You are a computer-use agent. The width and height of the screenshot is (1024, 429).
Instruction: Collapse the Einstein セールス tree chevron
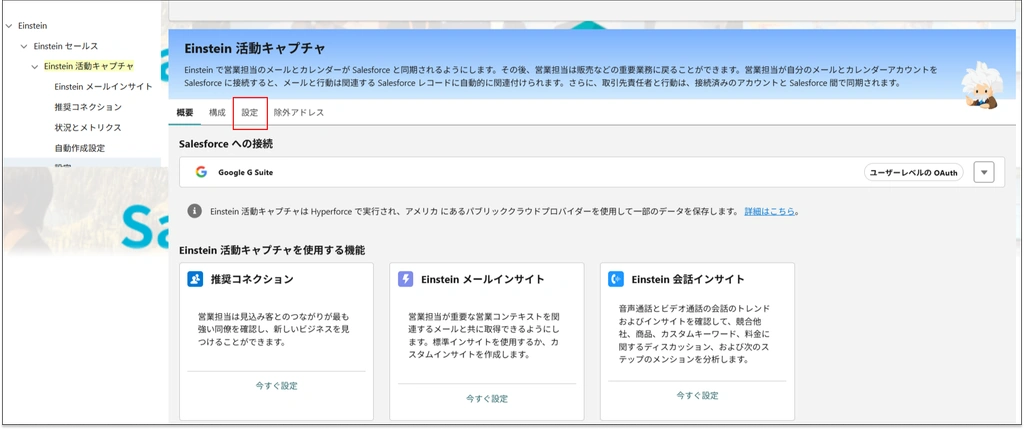click(x=24, y=46)
